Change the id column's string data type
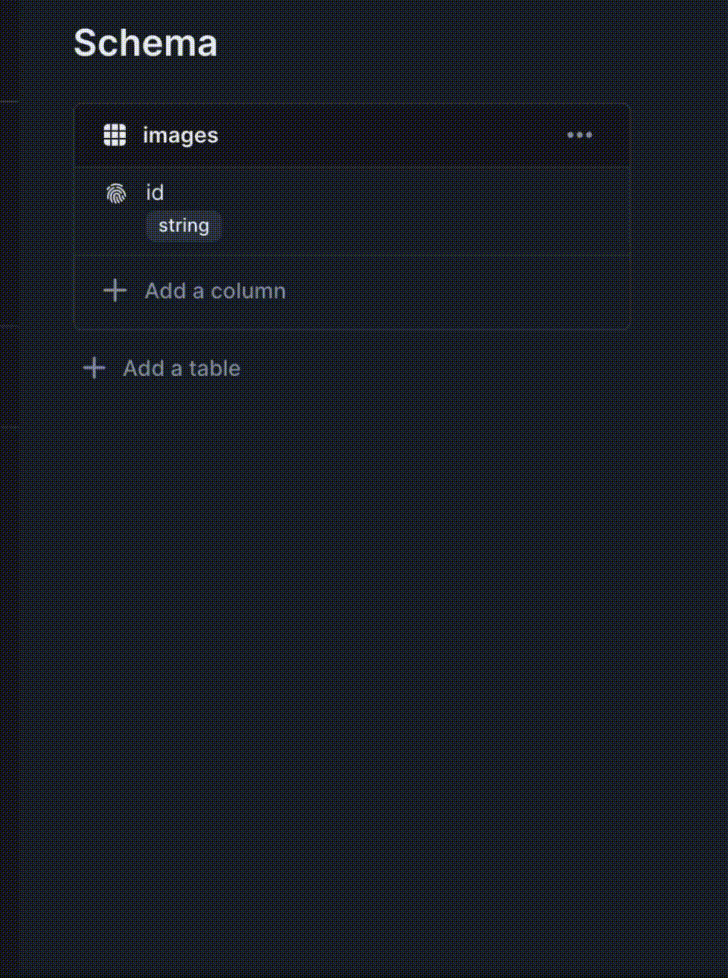 click(184, 226)
